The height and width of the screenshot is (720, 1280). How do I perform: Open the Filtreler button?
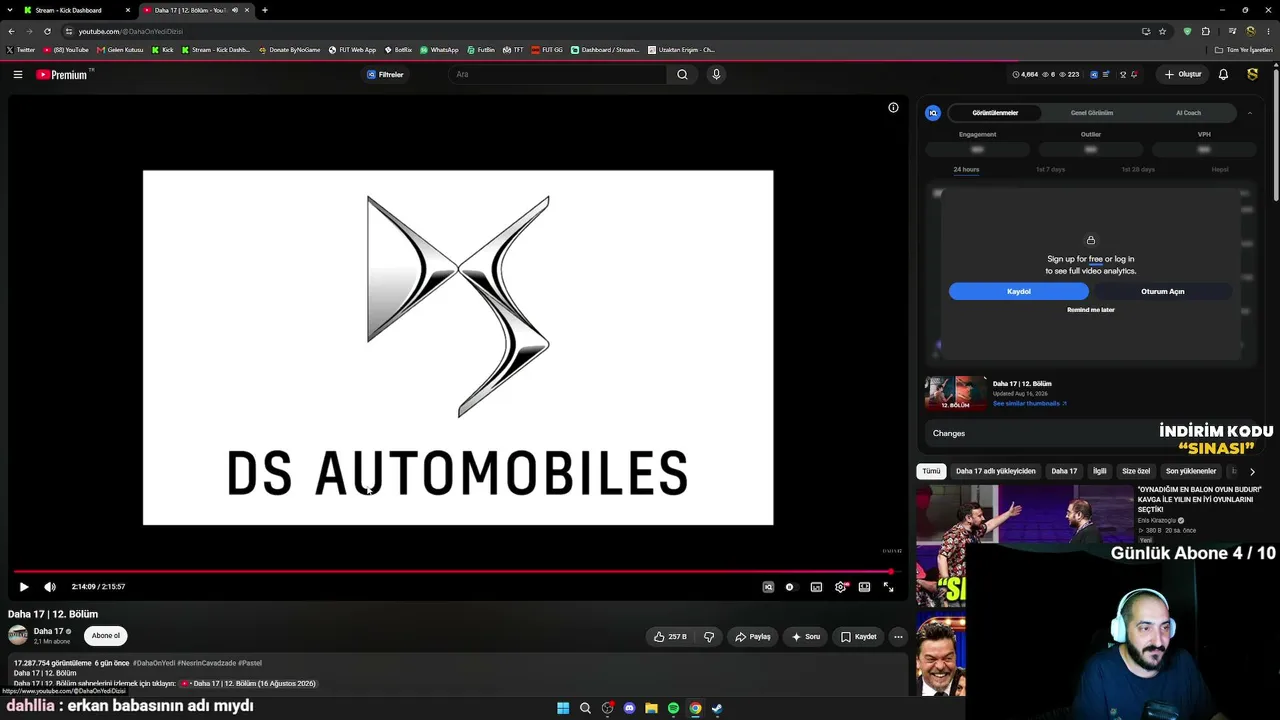pos(385,74)
